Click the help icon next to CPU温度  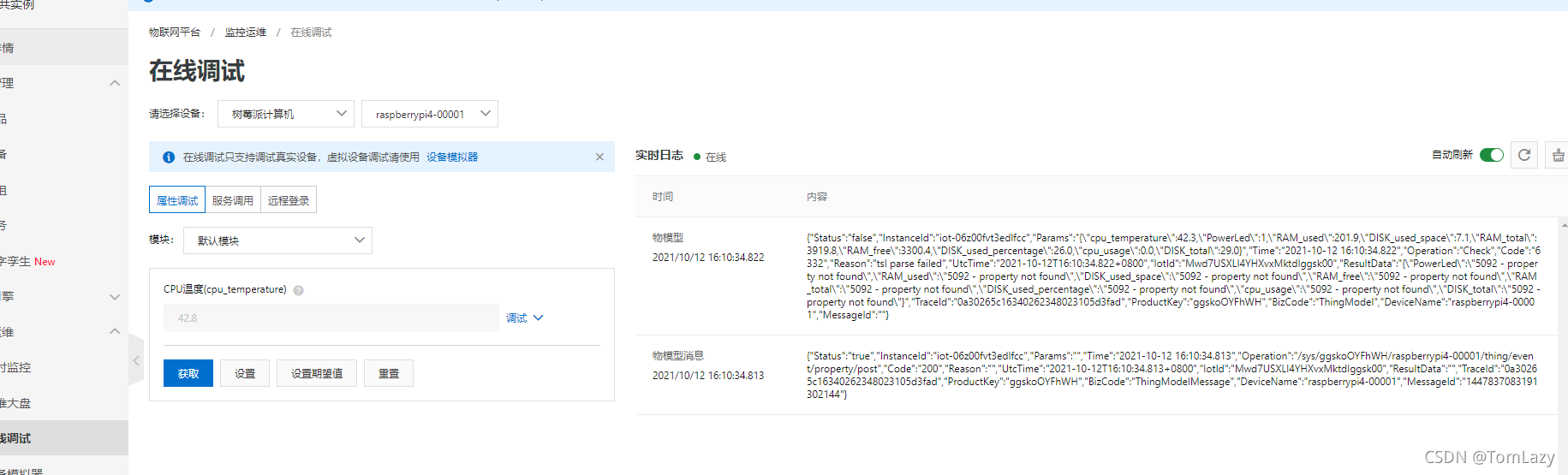tap(299, 290)
